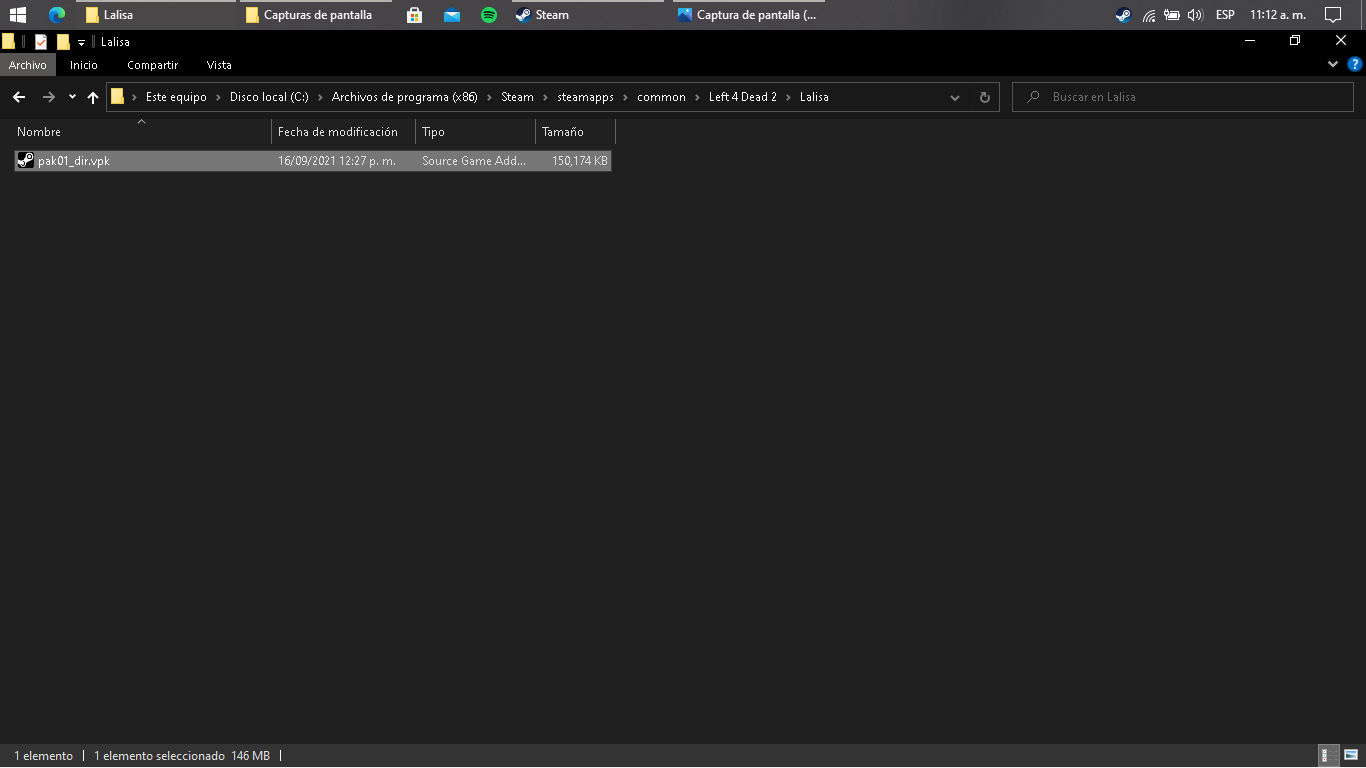
Task: Switch to the Compartir ribbon tab
Action: [x=153, y=65]
